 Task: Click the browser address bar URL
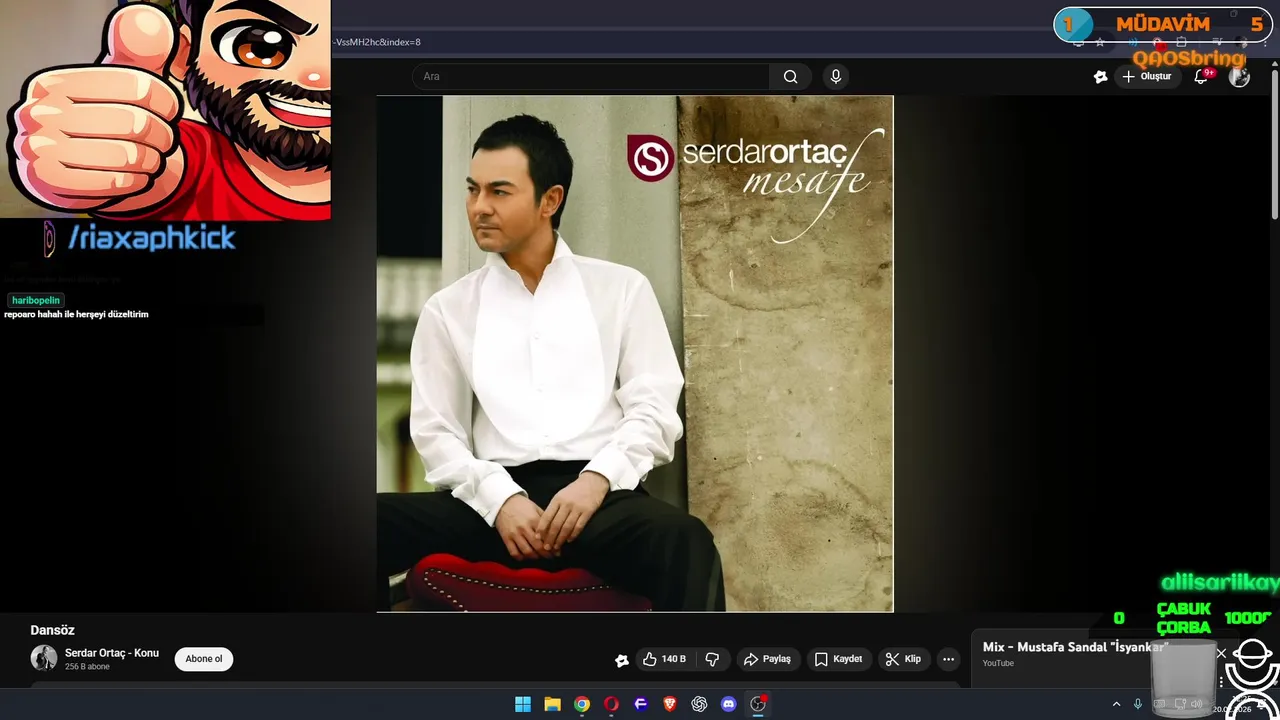click(x=376, y=42)
